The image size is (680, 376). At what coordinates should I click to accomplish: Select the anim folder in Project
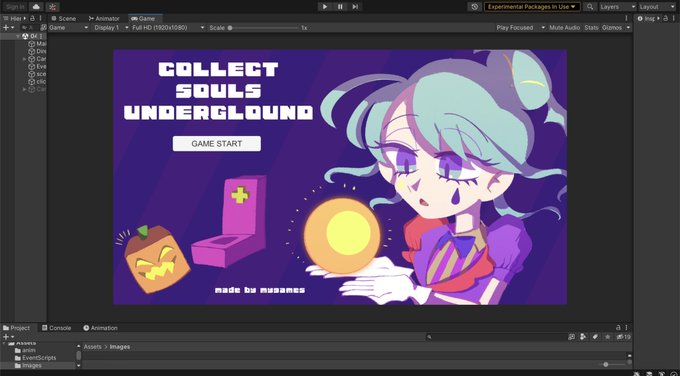coord(25,350)
